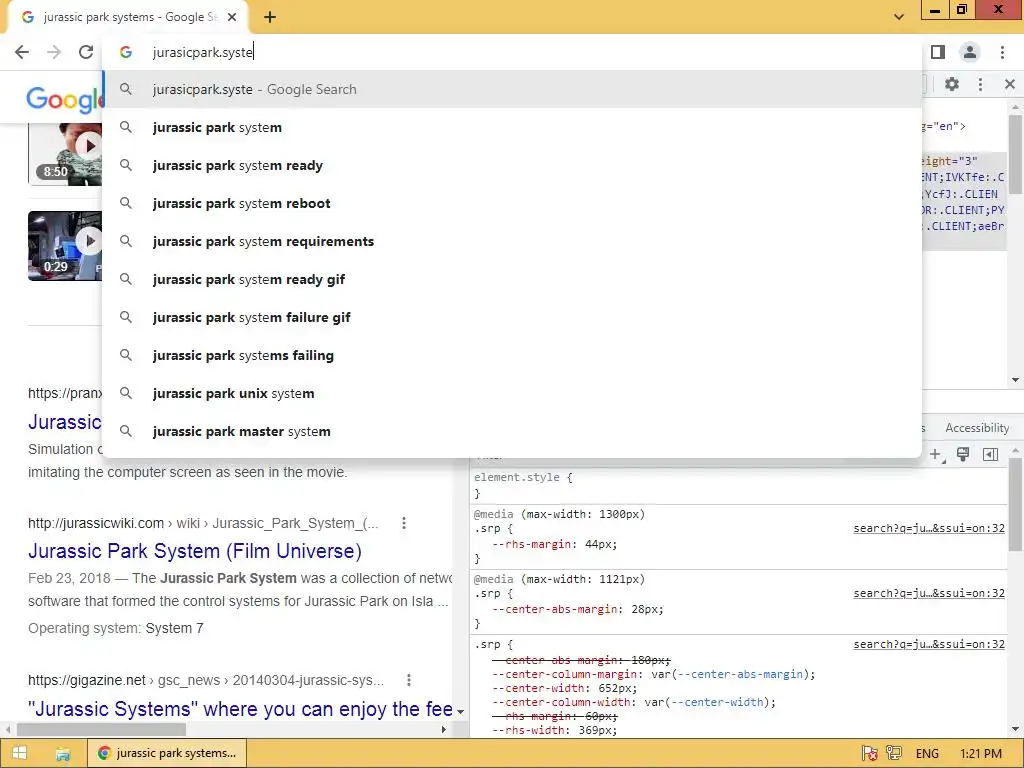
Task: Choose suggestion 'jurassic park system'
Action: (x=512, y=127)
